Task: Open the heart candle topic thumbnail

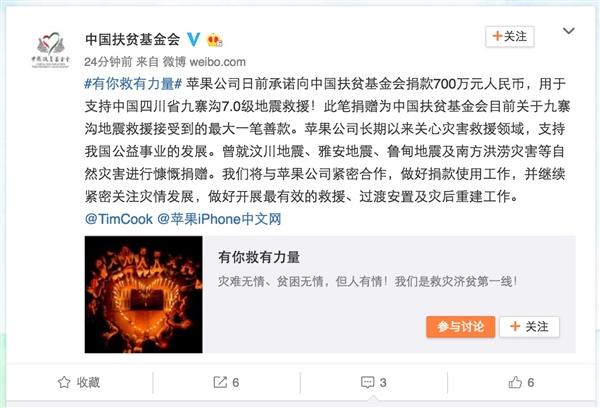Action: 143,294
